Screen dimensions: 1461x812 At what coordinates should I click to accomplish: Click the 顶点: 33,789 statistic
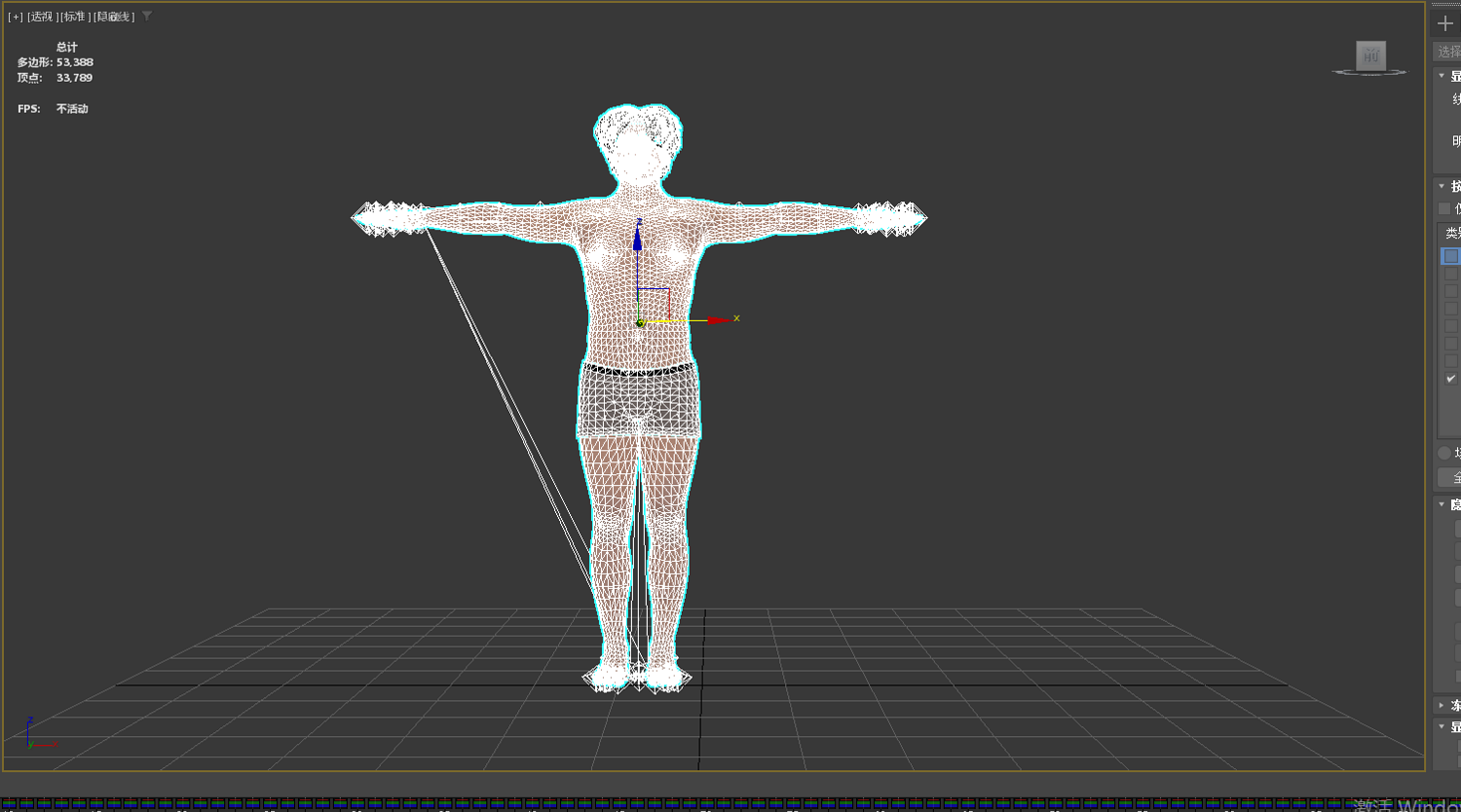tap(56, 78)
